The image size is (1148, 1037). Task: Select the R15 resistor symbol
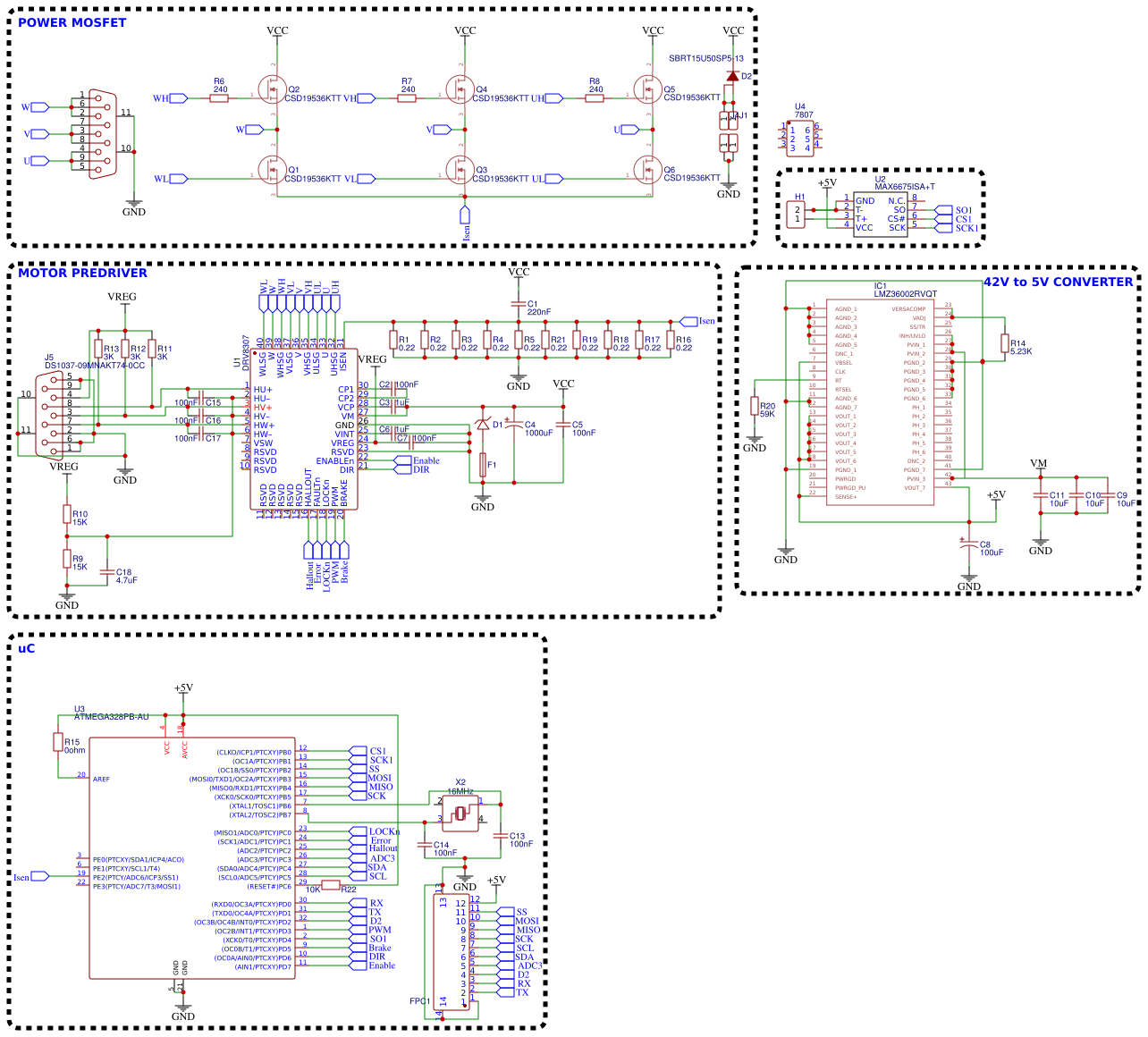tap(58, 742)
